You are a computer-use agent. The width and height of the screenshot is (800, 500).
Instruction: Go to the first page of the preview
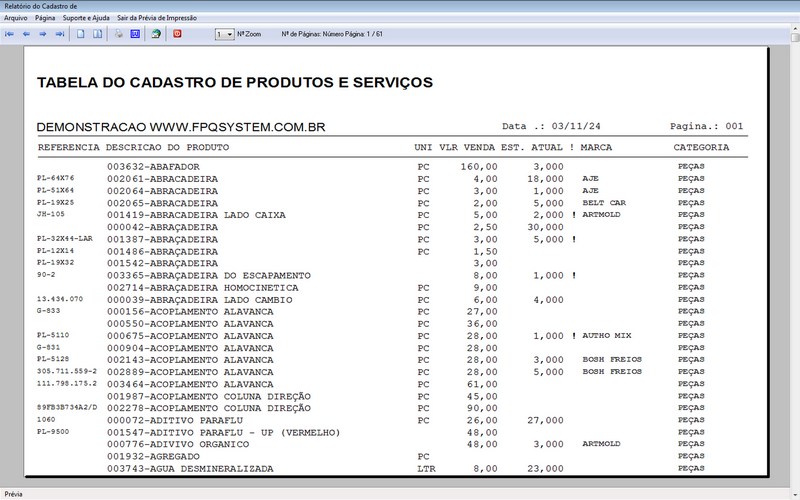coord(9,34)
